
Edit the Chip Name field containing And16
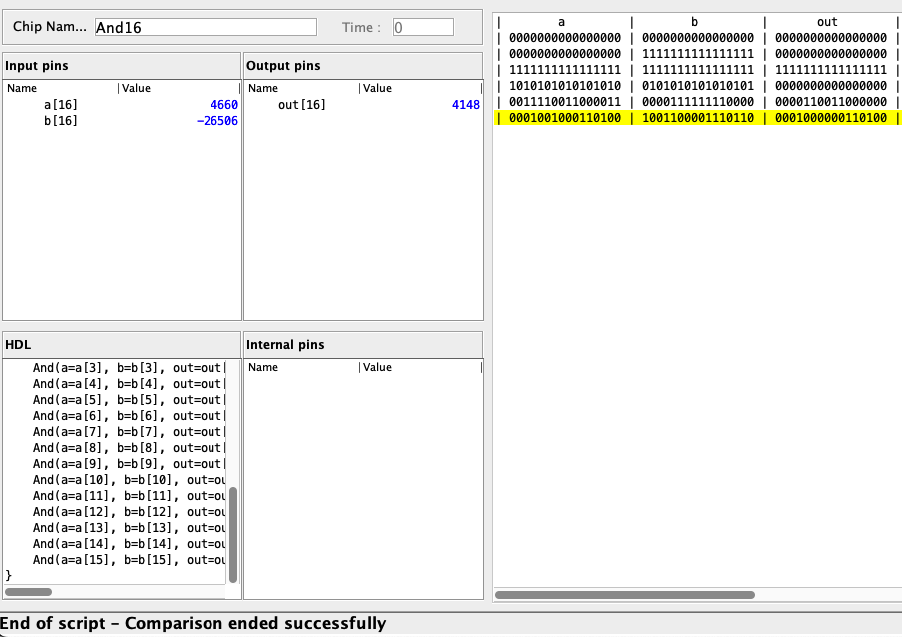click(205, 27)
